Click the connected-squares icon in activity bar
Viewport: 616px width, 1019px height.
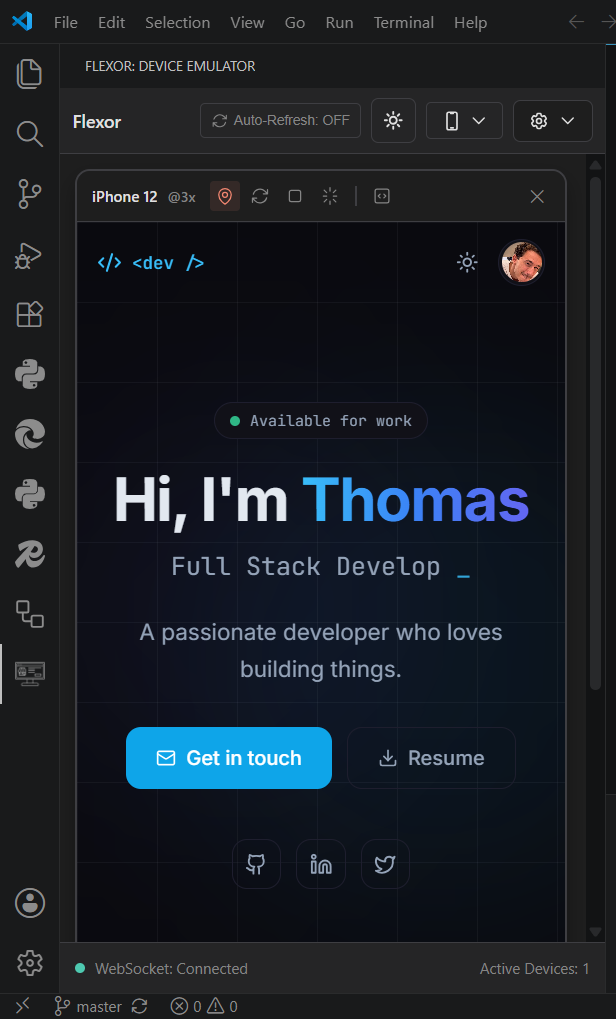pos(29,614)
